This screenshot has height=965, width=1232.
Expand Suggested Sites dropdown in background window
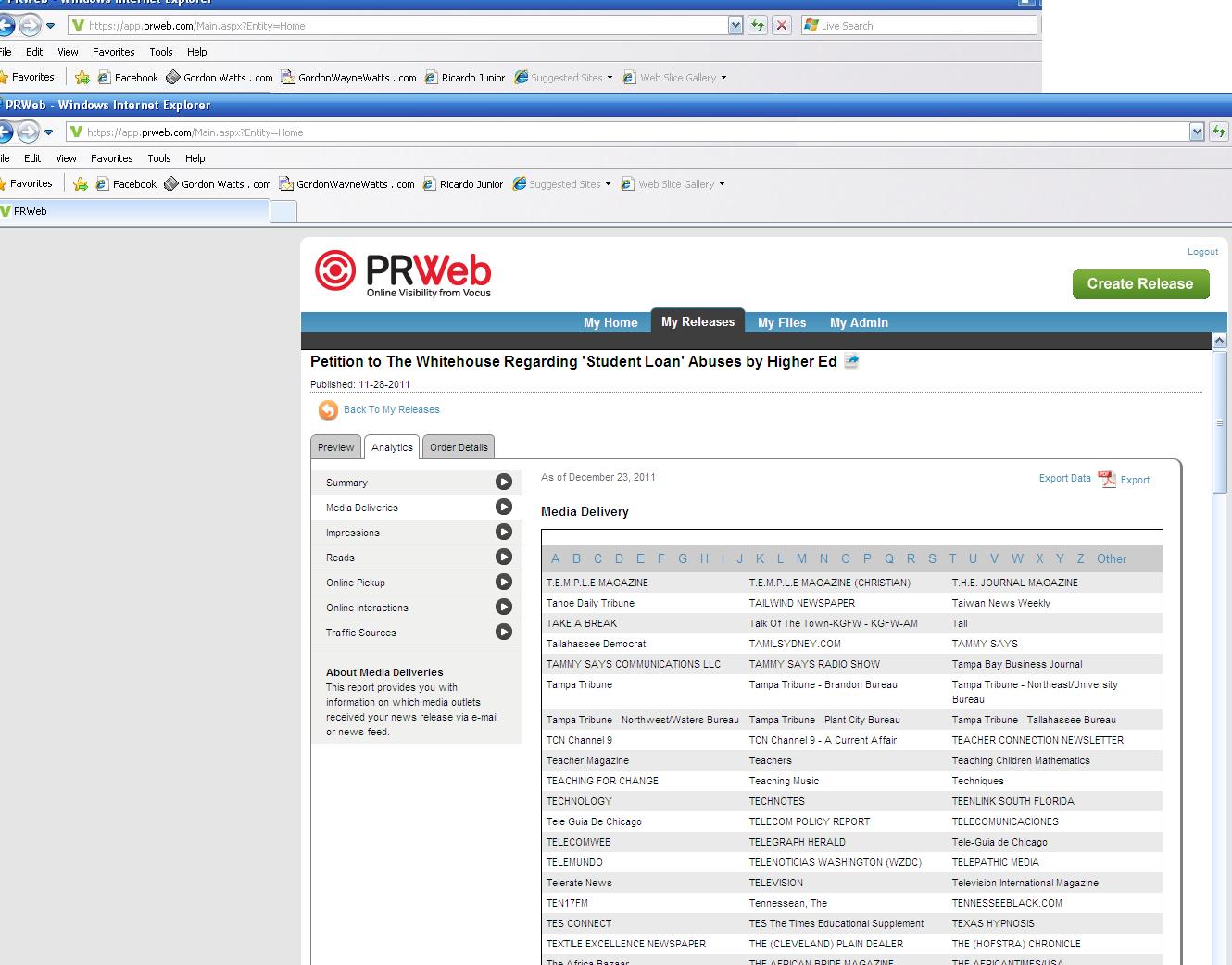[x=610, y=78]
